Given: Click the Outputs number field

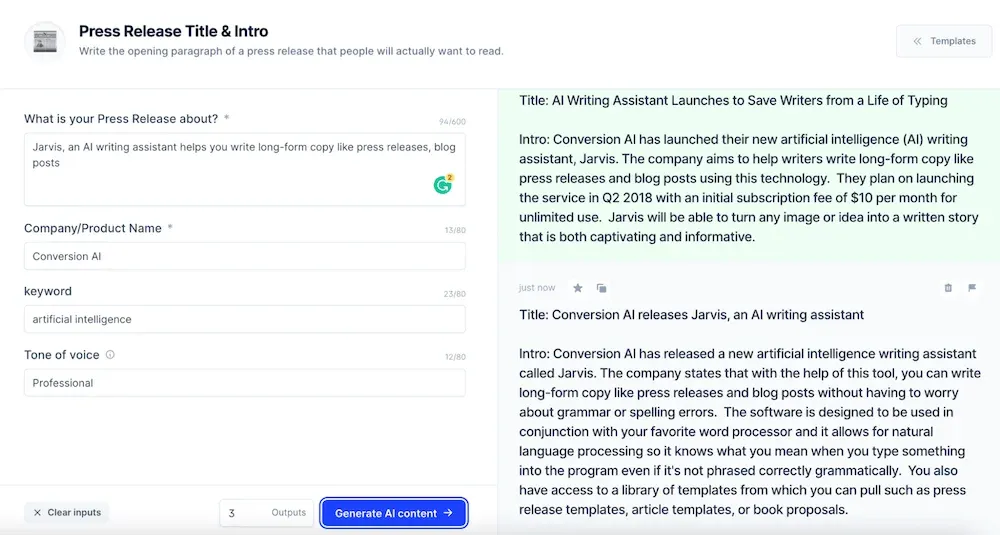Looking at the screenshot, I should coord(243,513).
